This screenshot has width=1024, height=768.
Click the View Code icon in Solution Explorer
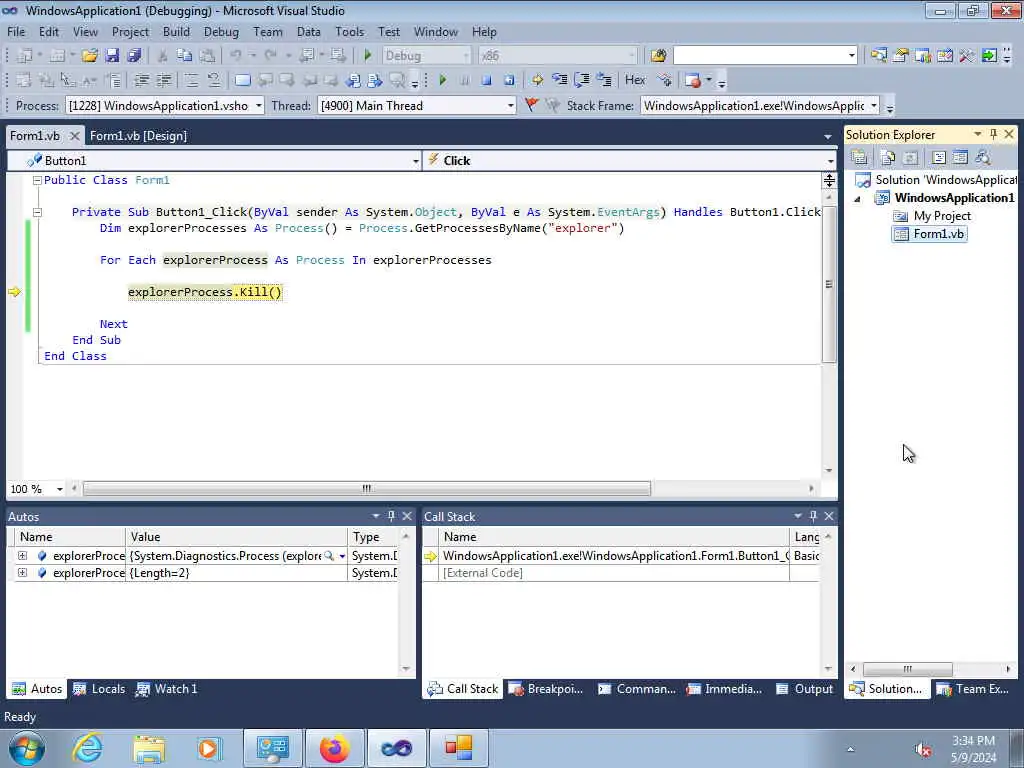click(x=938, y=157)
